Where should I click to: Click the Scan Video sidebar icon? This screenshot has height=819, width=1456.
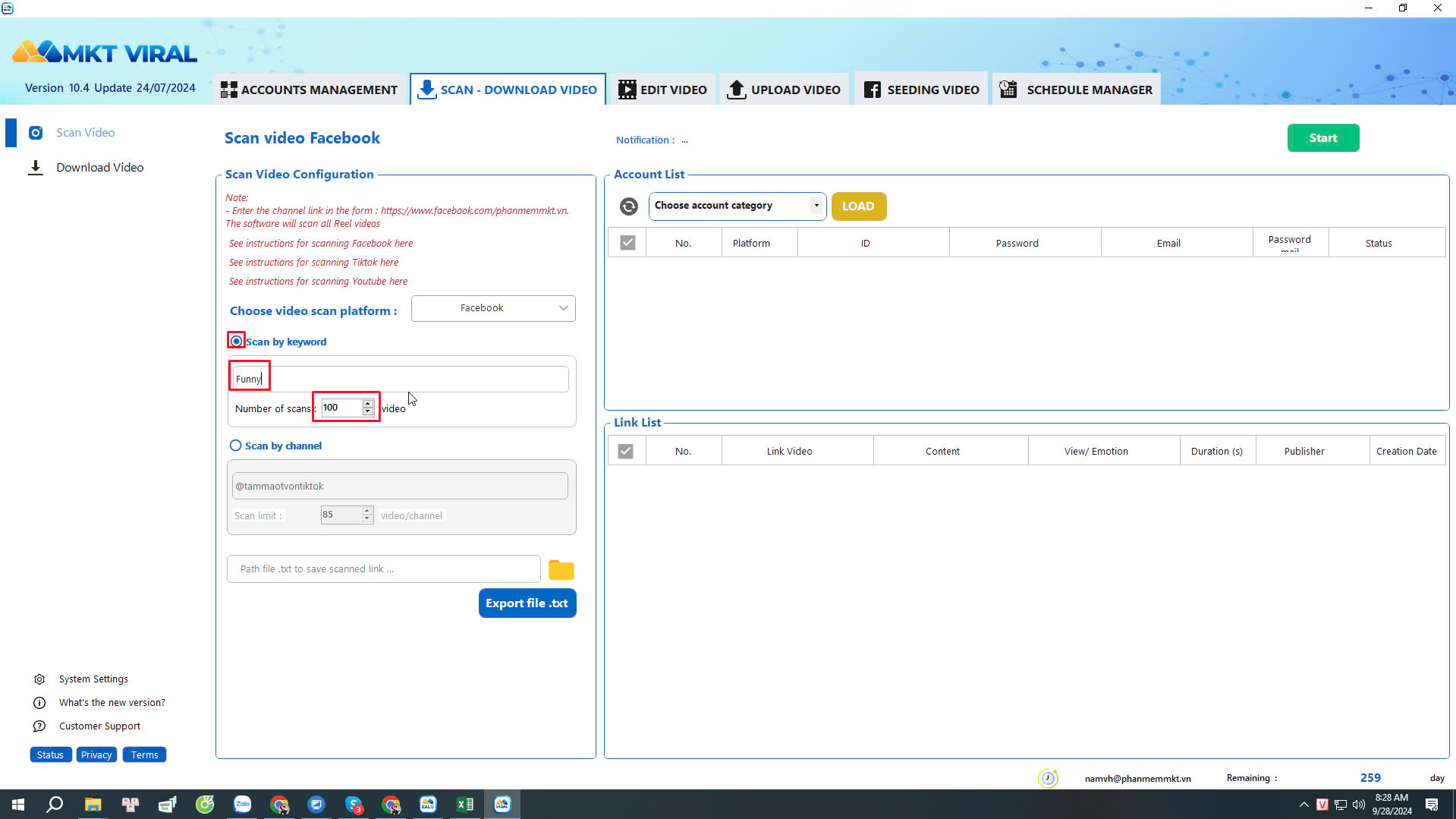36,133
